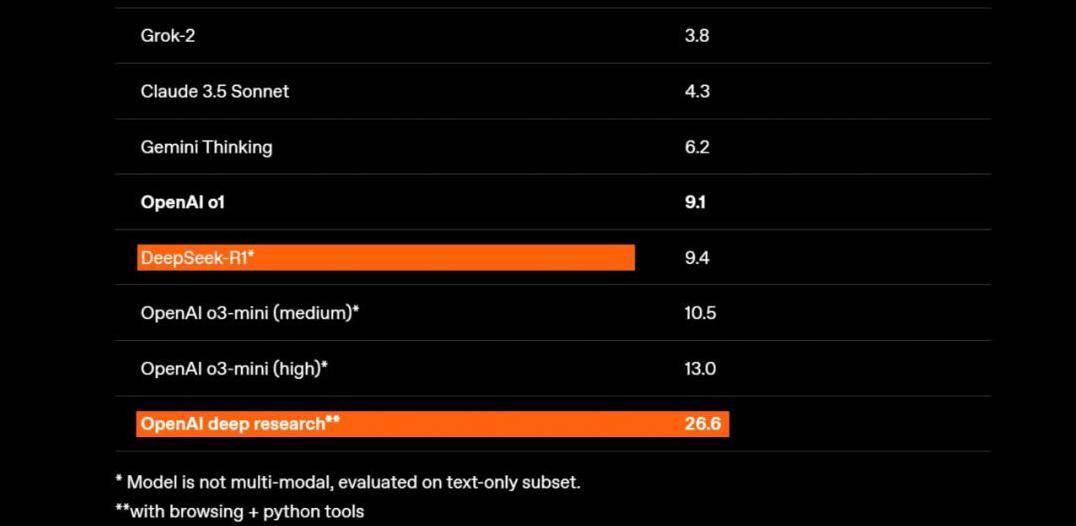
Task: Select the browsing + python tools footnote
Action: pyautogui.click(x=239, y=512)
